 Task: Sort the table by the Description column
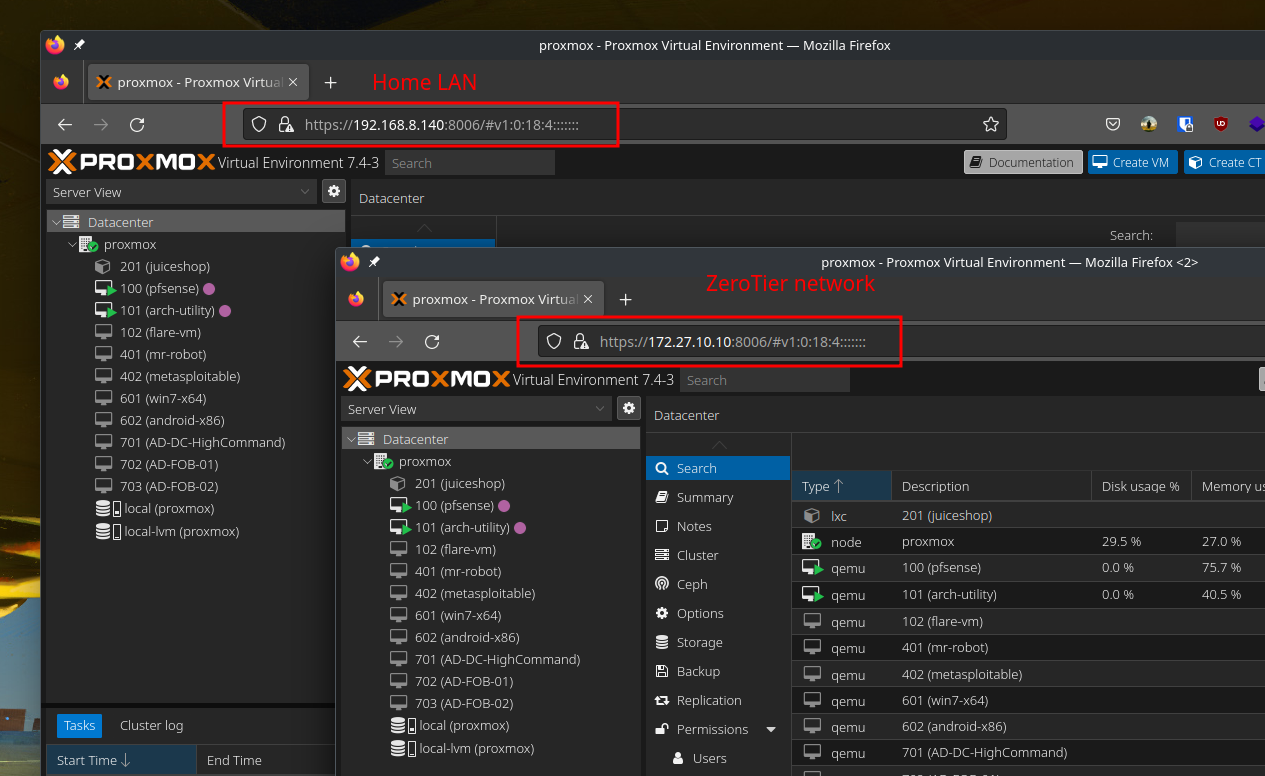click(991, 486)
